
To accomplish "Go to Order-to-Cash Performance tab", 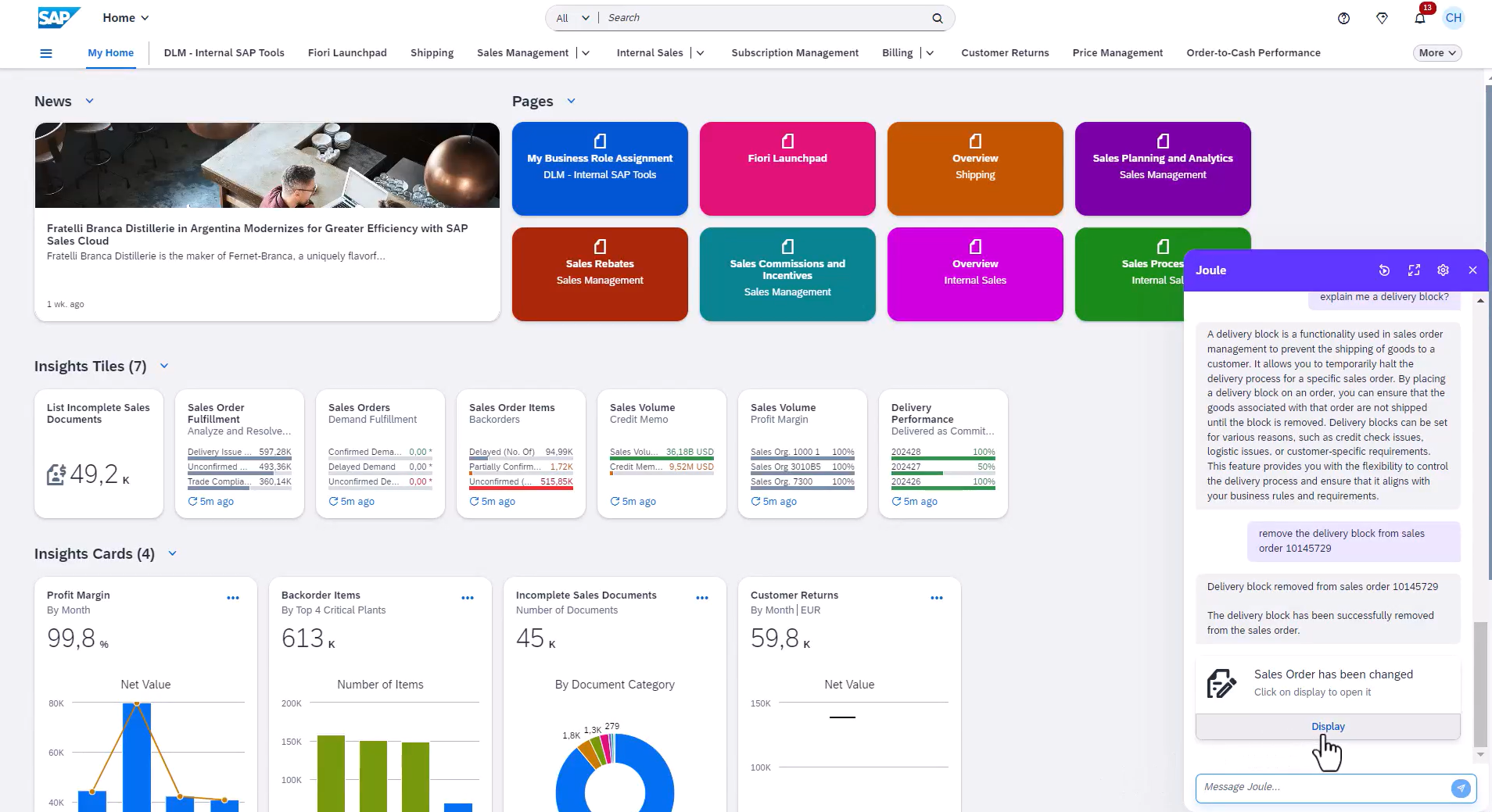I will coord(1253,53).
